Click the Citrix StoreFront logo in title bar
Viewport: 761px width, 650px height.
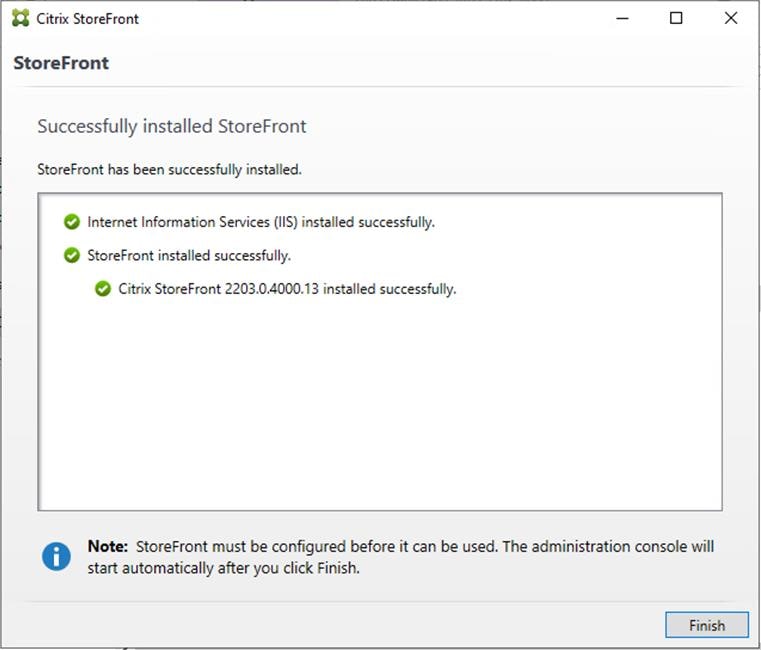tap(20, 18)
